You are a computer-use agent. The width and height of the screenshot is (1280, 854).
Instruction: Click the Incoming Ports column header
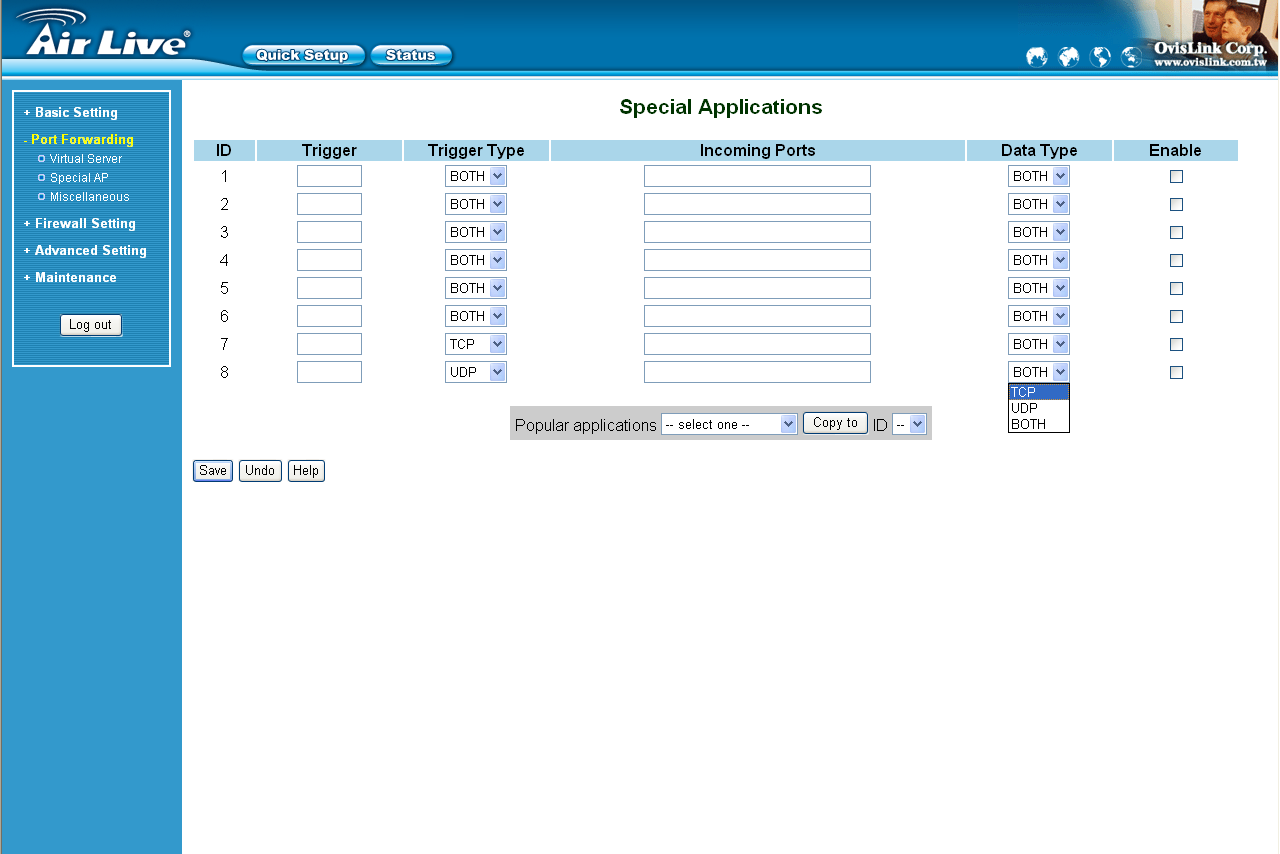point(758,151)
